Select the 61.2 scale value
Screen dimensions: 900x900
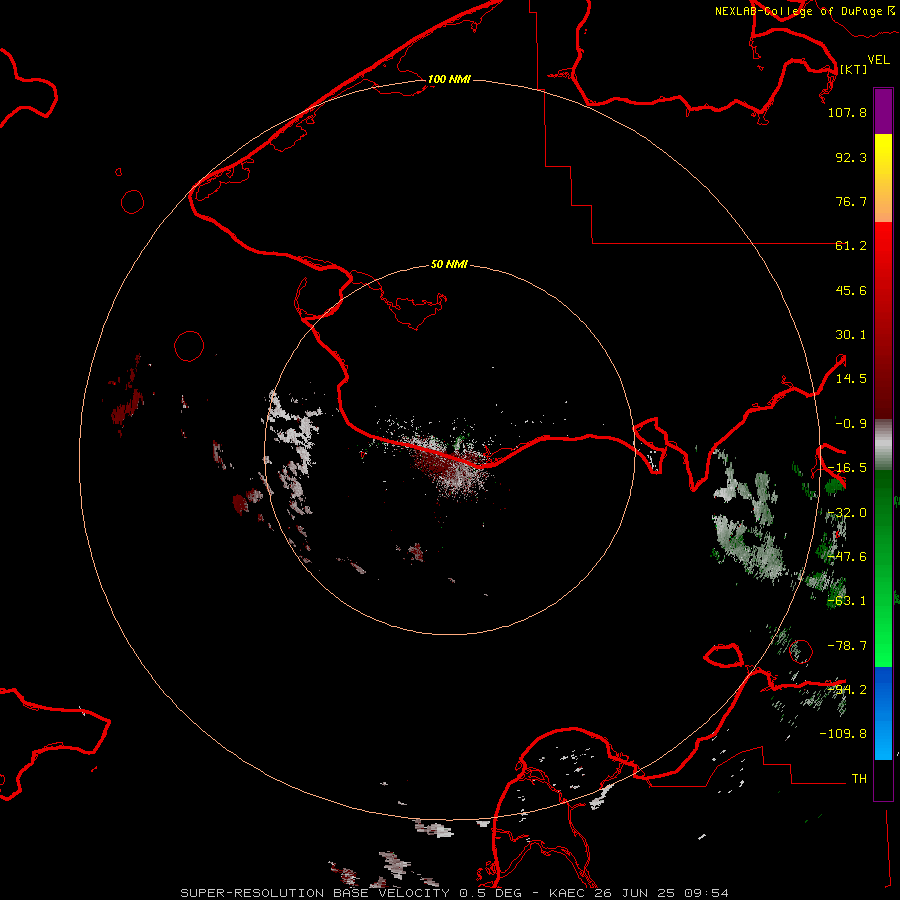pos(851,246)
